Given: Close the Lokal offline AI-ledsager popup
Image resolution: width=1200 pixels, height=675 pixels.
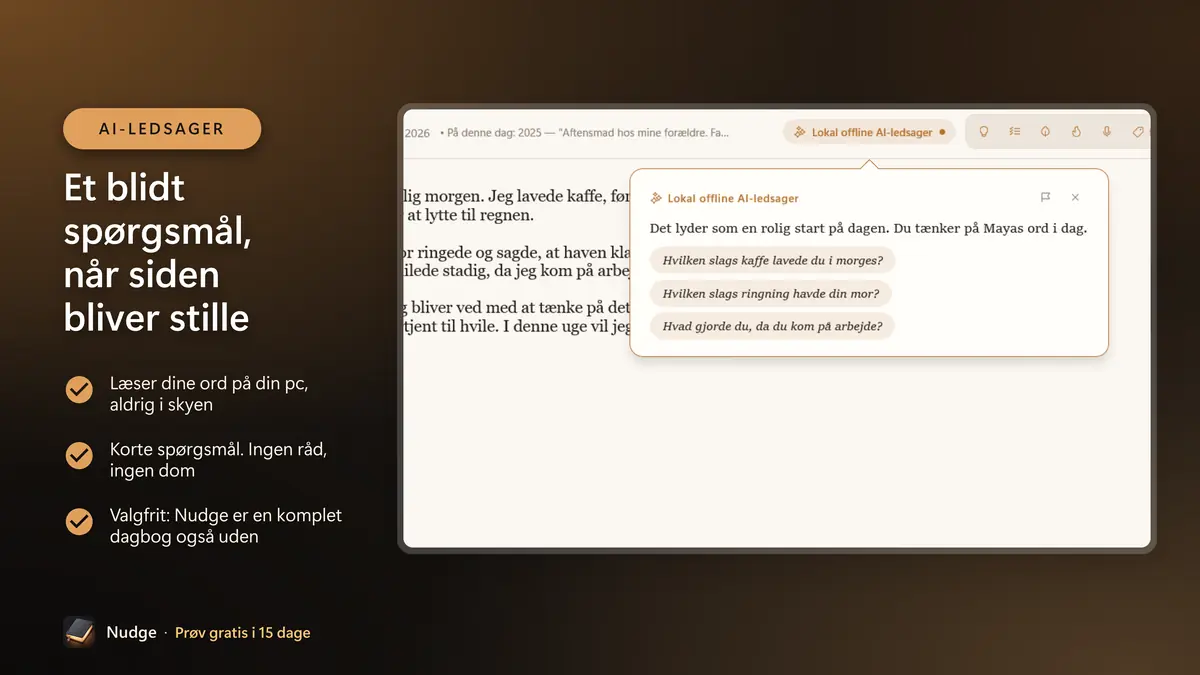Looking at the screenshot, I should 1075,198.
